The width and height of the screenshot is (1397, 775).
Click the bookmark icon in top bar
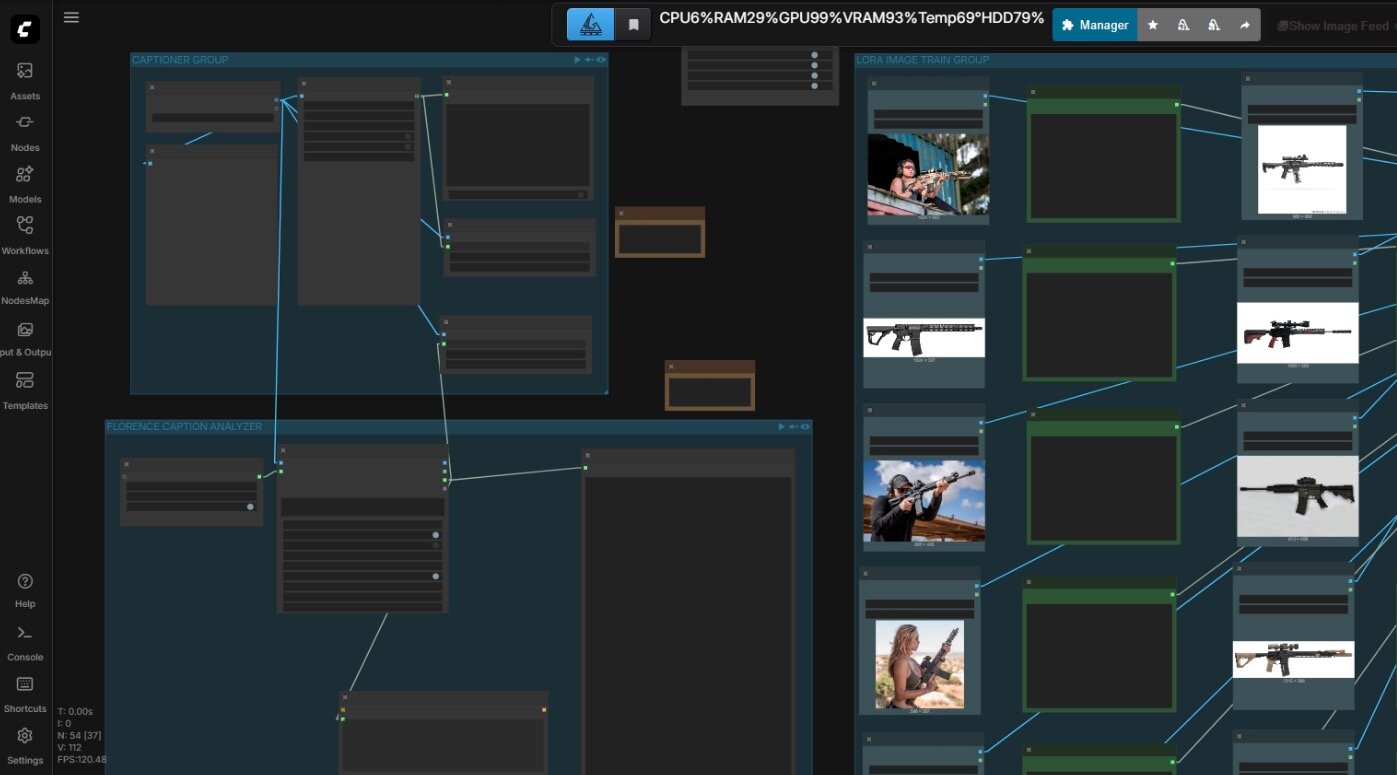pyautogui.click(x=633, y=25)
